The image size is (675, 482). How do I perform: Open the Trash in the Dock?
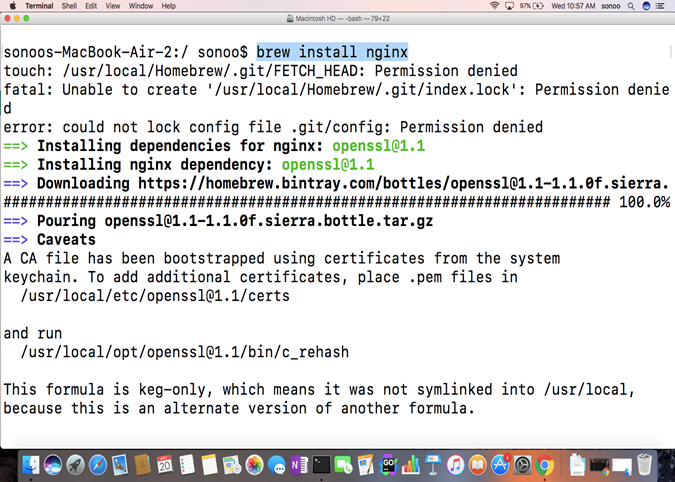pos(644,465)
